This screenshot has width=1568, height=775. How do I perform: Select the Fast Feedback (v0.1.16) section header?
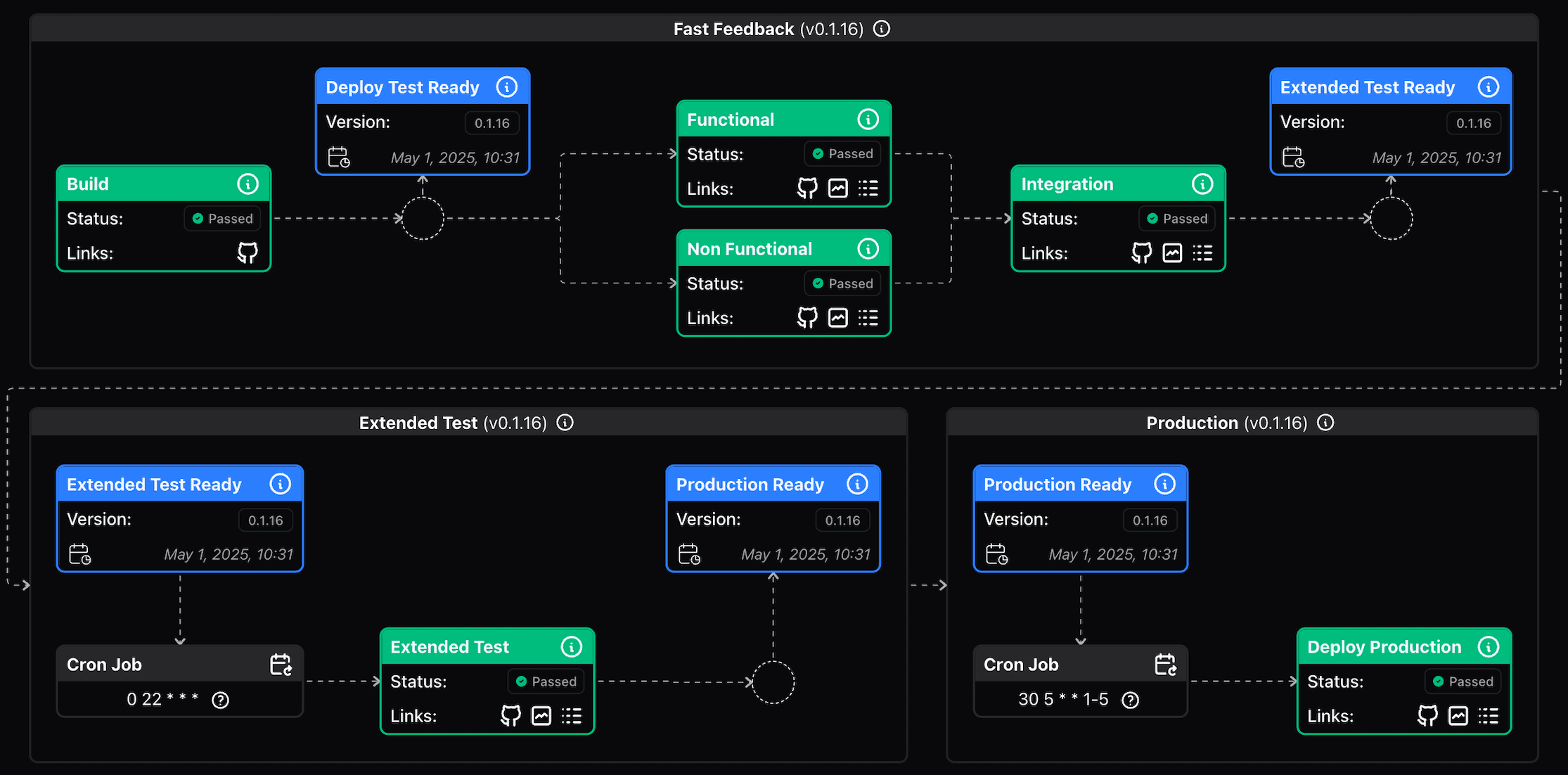tap(784, 29)
